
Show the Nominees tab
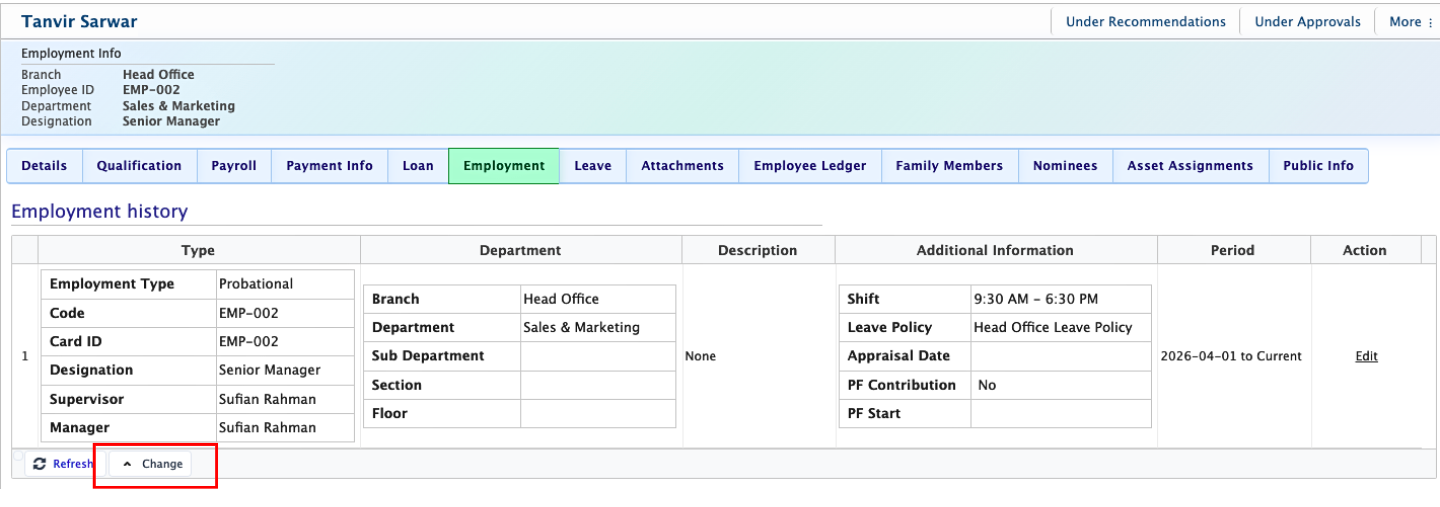click(x=1065, y=166)
